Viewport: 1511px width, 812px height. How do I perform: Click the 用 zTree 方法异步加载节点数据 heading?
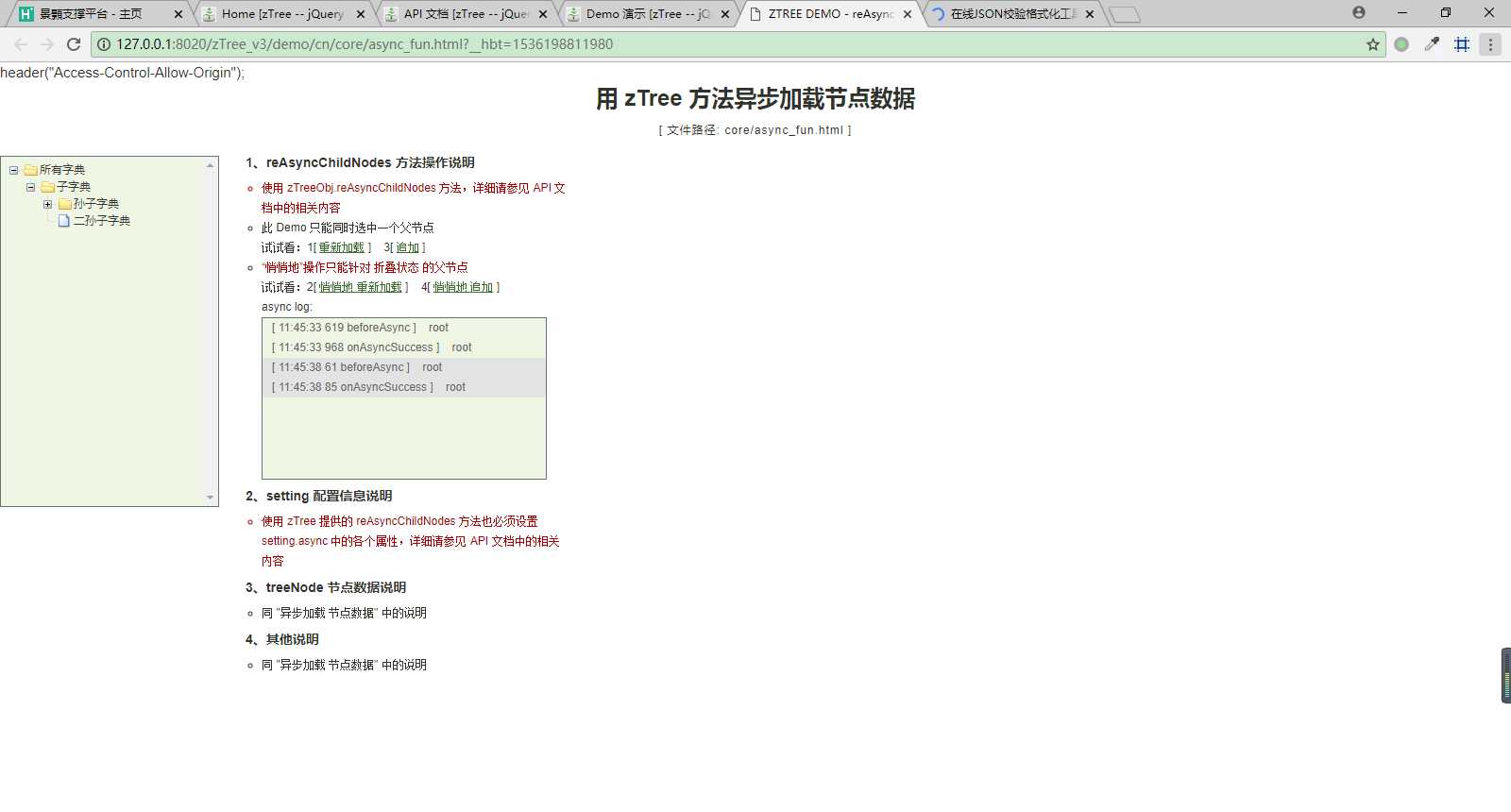click(x=755, y=99)
